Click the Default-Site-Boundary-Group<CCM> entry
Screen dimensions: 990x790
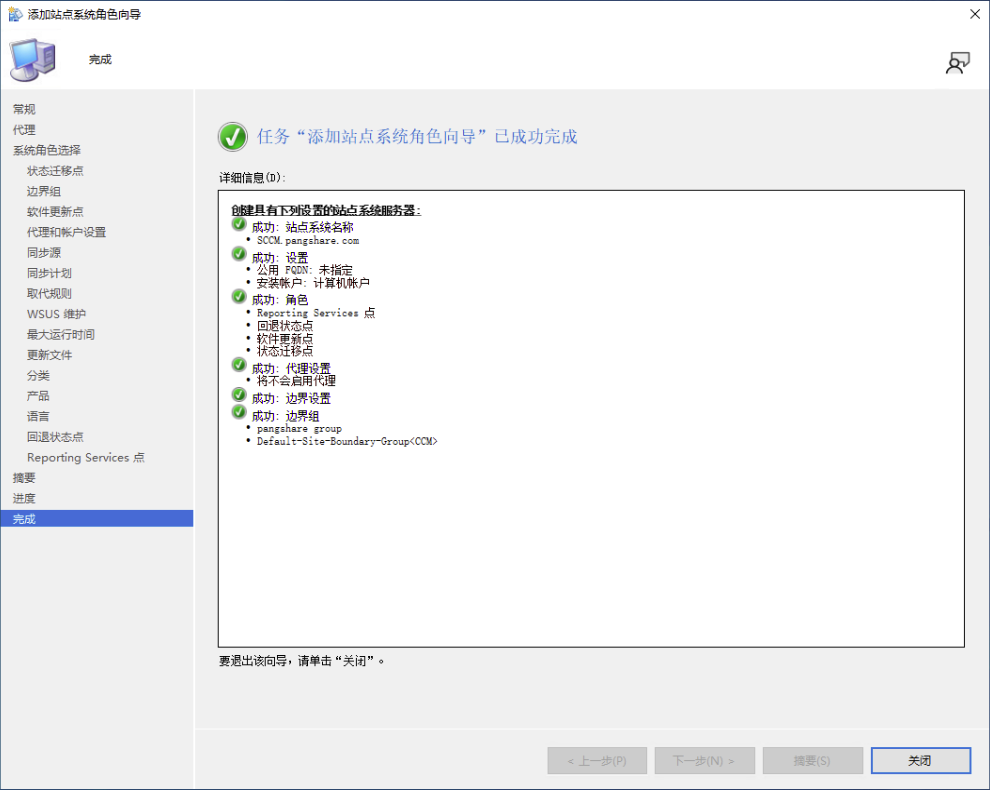tap(347, 441)
